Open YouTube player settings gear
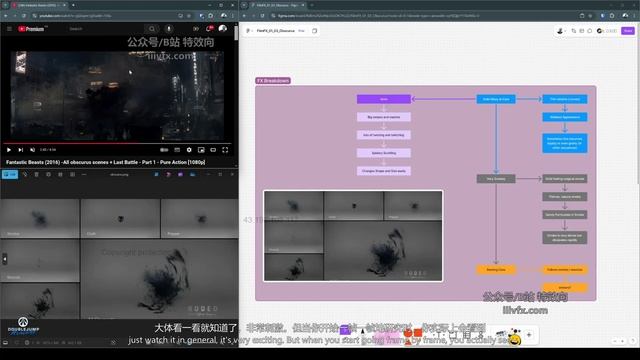The image size is (640, 360). pos(189,150)
